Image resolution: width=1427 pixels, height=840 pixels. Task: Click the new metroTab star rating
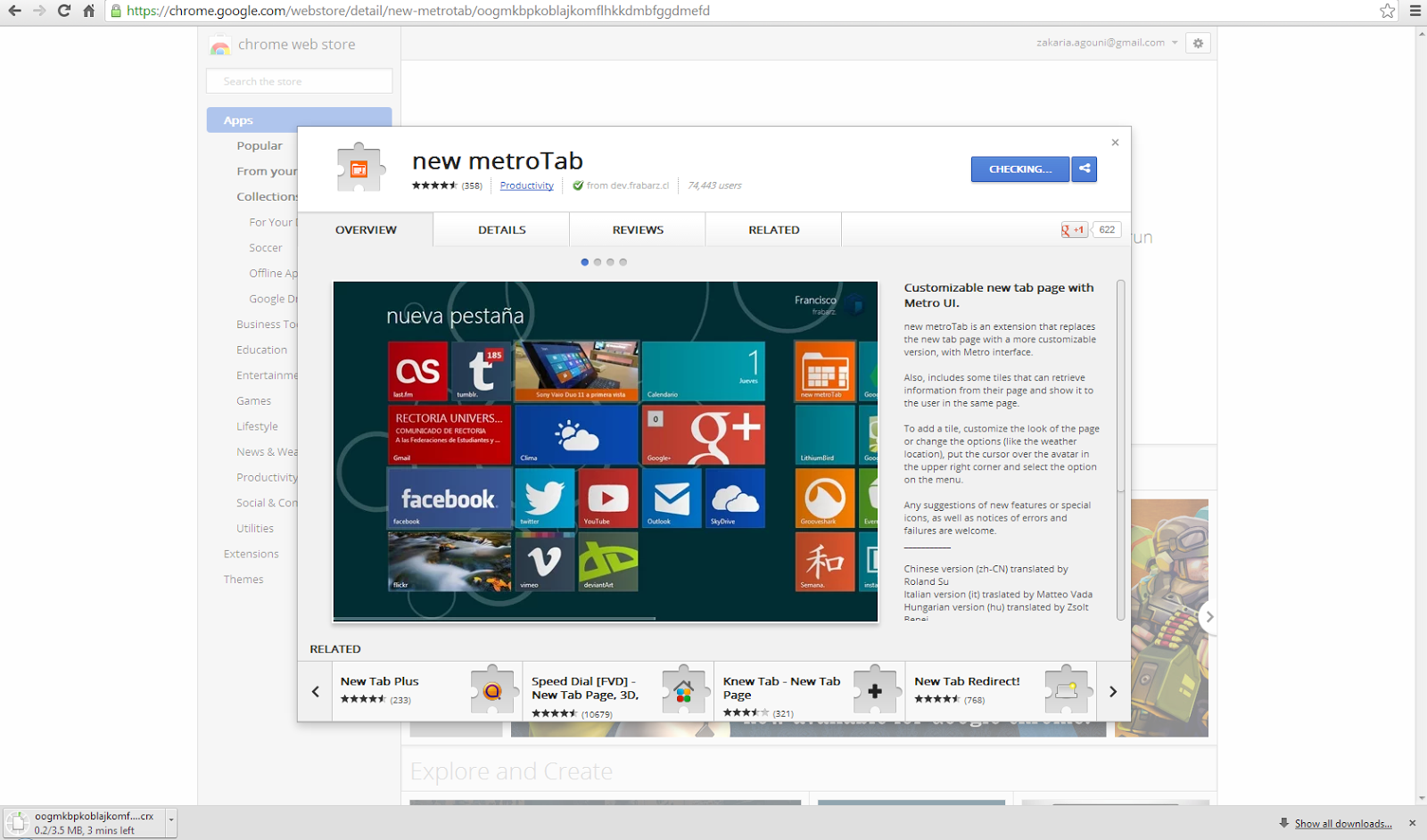coord(434,185)
